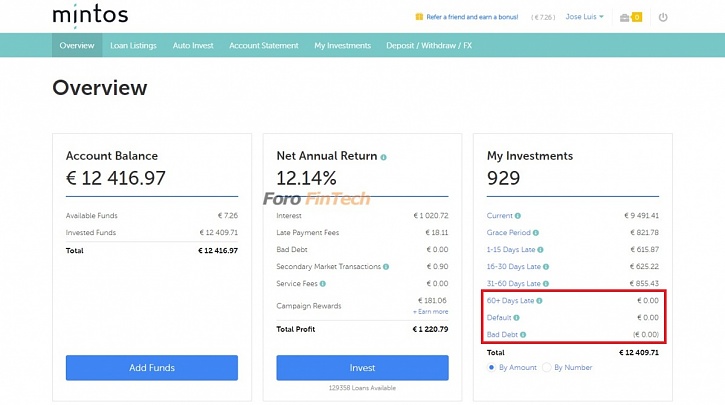Click info icon next to Service Fees
725x405 pixels.
pos(323,284)
